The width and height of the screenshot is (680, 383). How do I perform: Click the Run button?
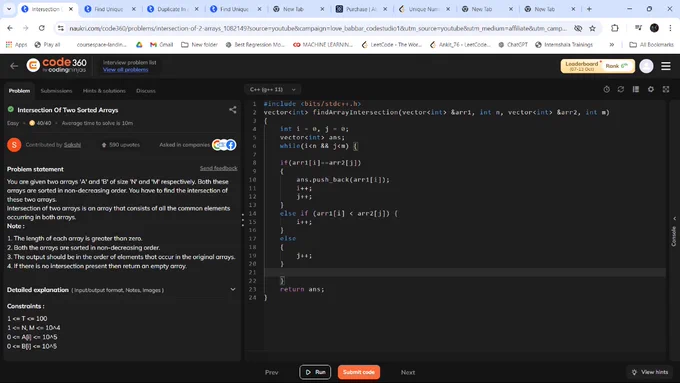tap(315, 372)
